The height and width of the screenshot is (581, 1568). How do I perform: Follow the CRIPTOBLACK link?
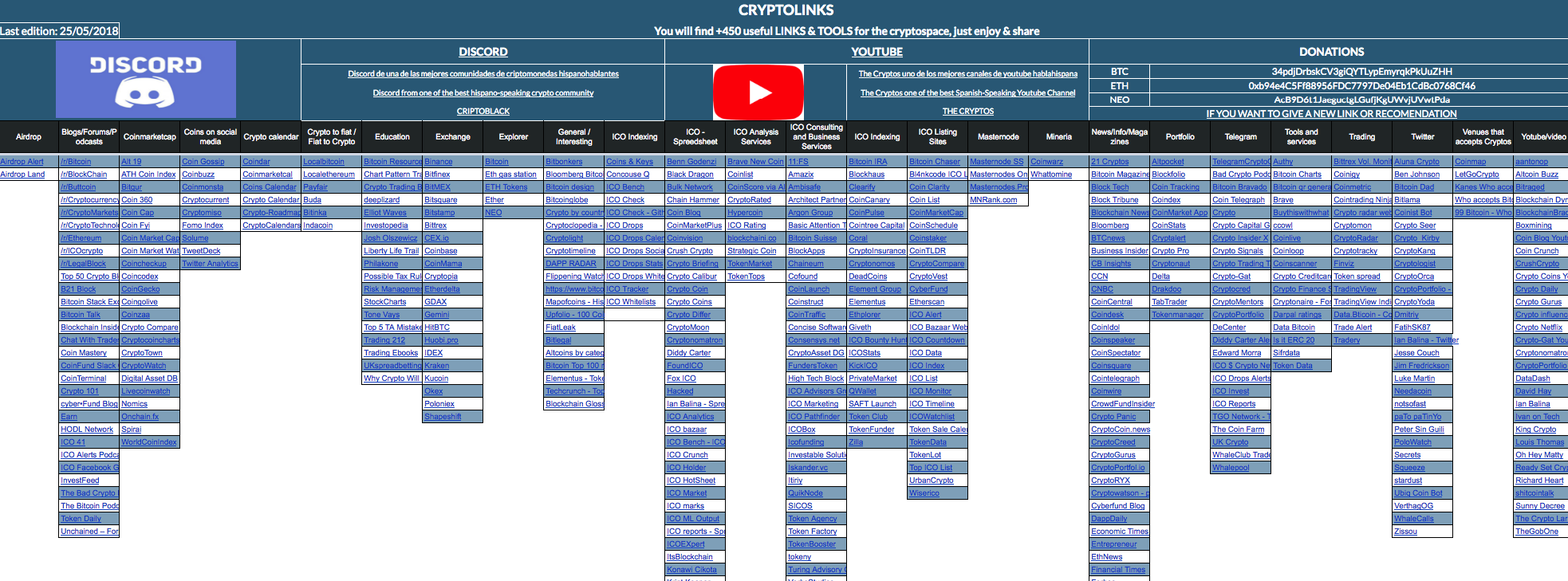tap(483, 112)
